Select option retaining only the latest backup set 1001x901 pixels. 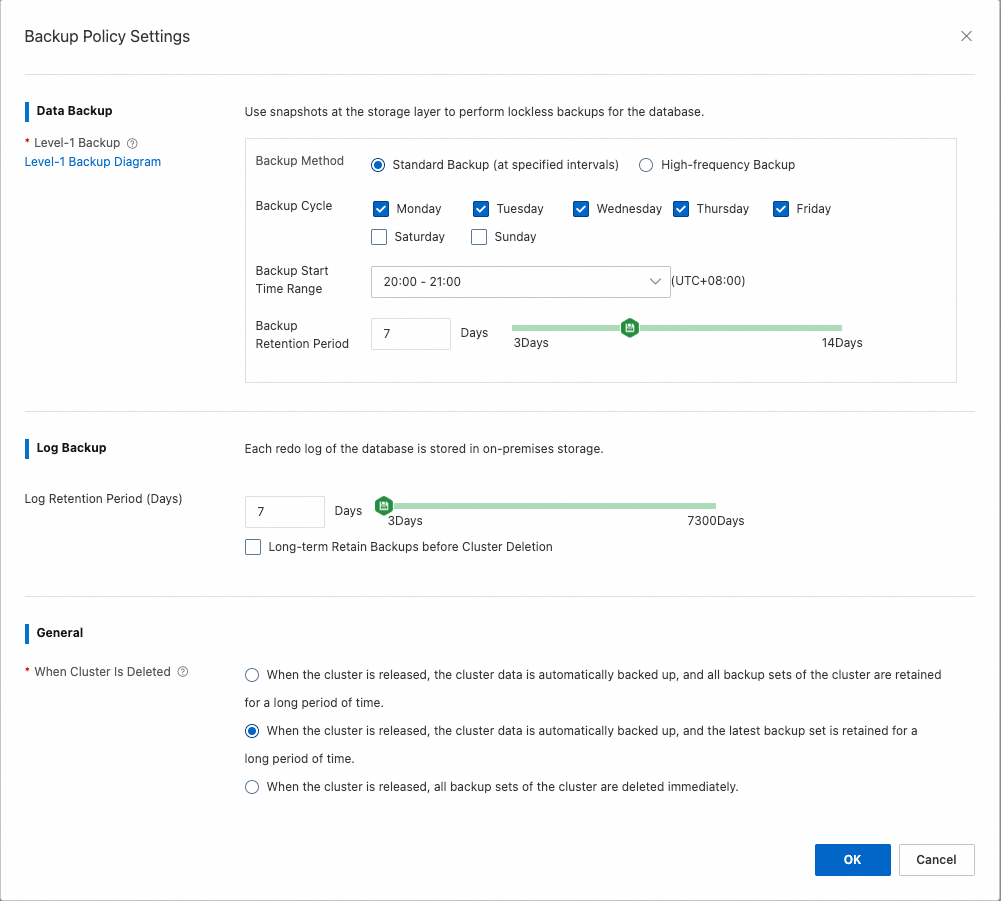252,731
